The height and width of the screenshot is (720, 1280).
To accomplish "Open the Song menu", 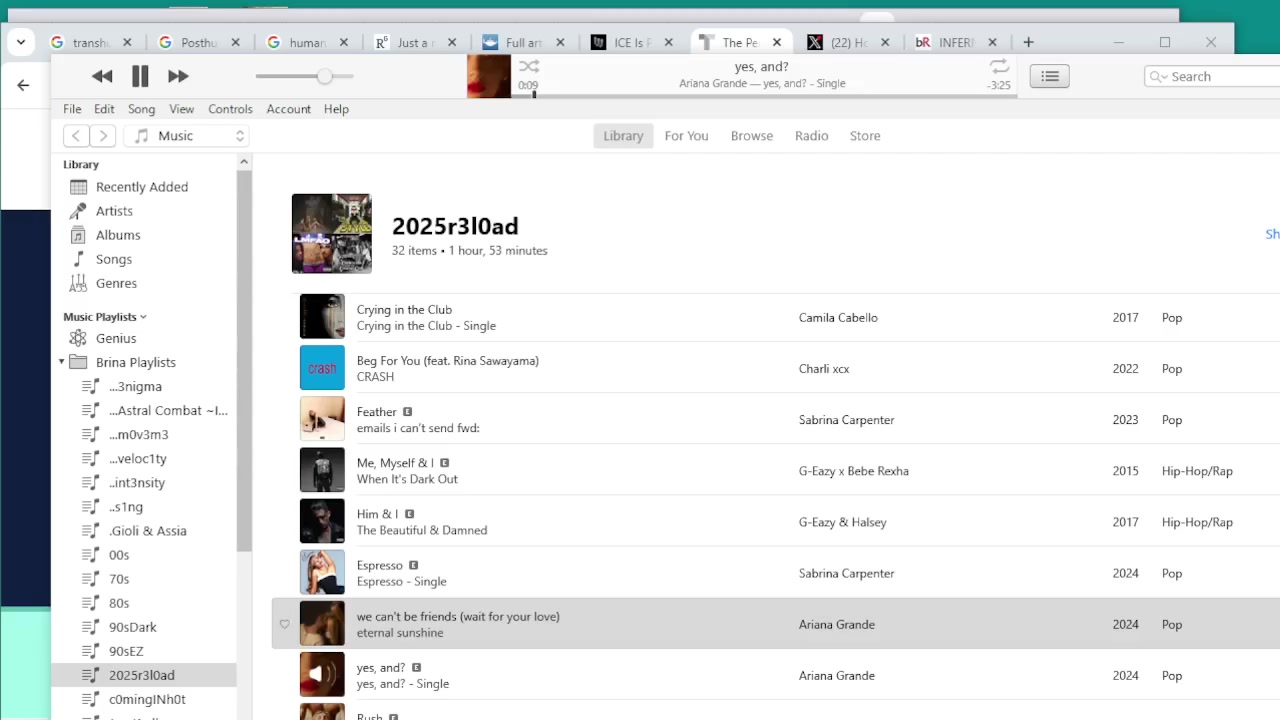I will [141, 109].
